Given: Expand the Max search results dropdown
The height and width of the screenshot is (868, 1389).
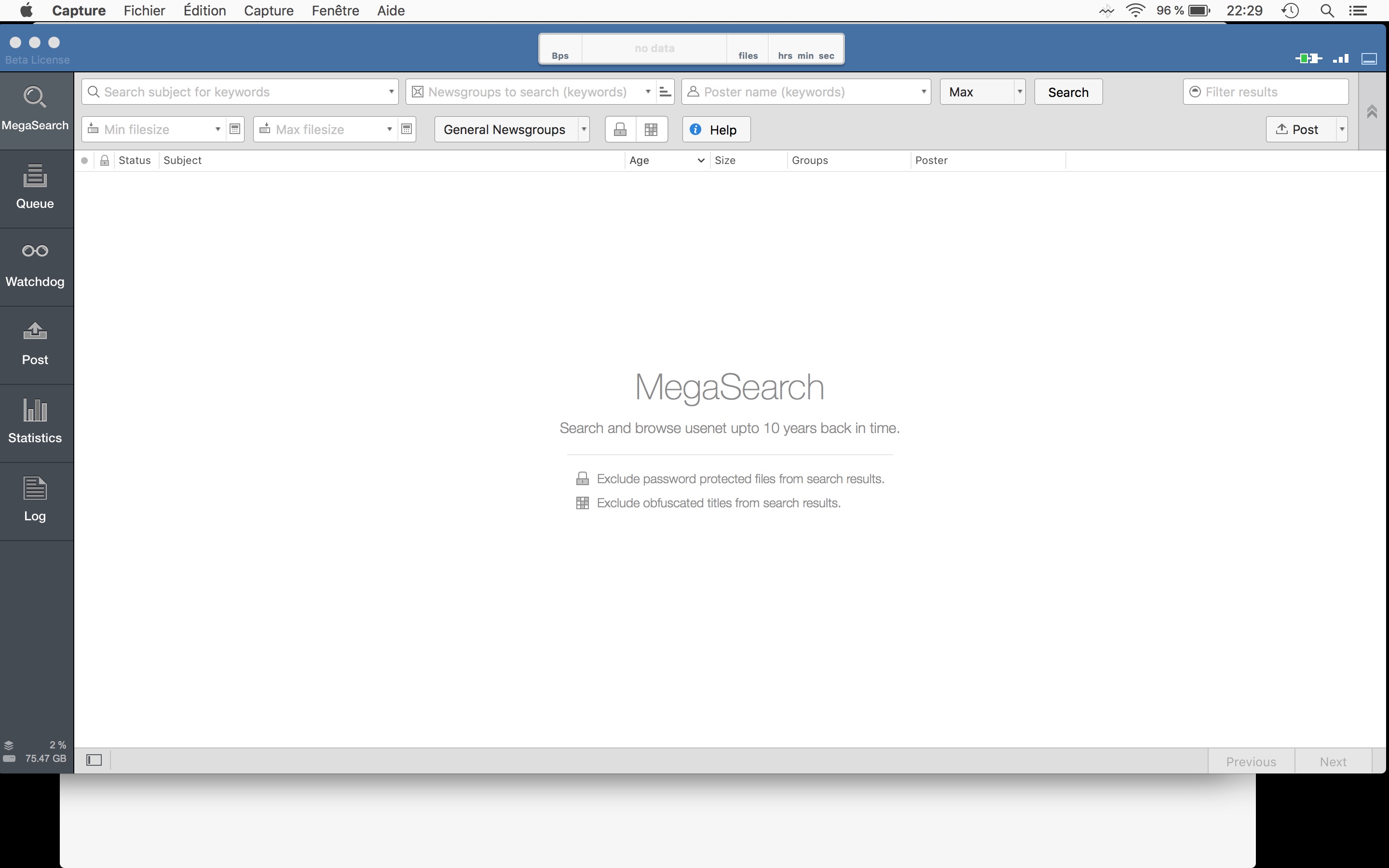Looking at the screenshot, I should pos(1018,91).
